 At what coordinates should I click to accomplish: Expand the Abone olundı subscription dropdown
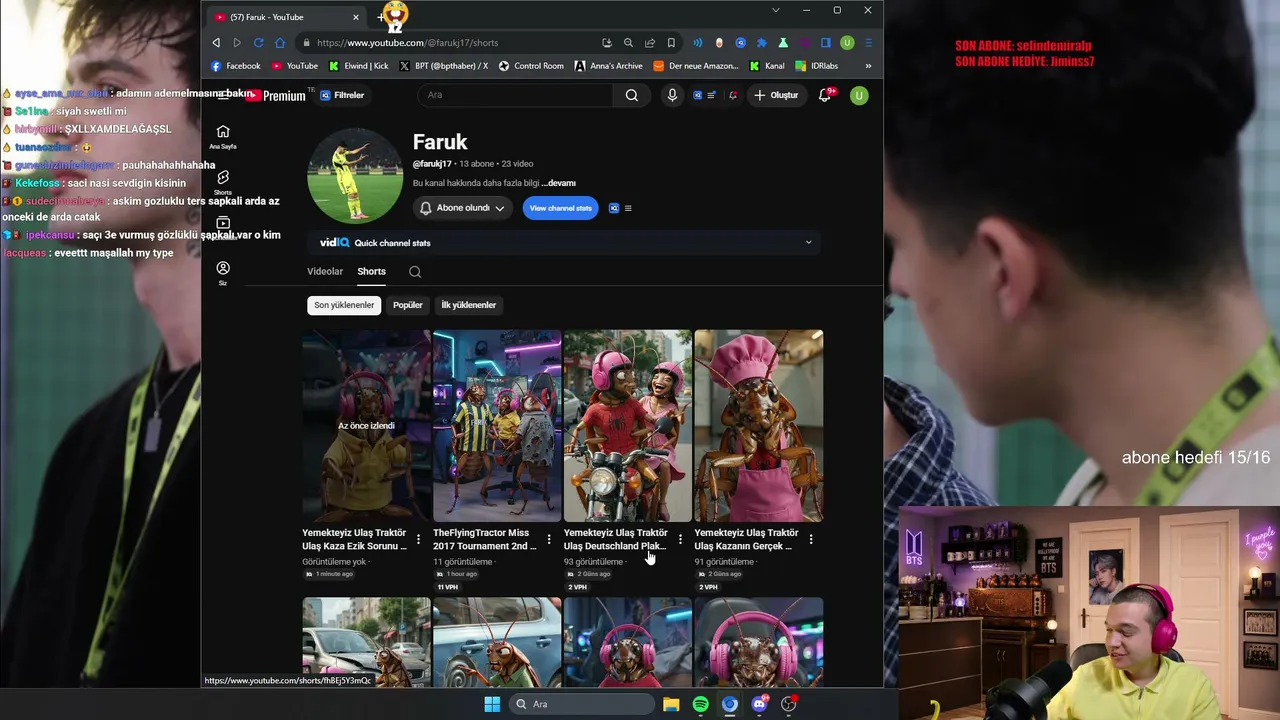point(462,208)
